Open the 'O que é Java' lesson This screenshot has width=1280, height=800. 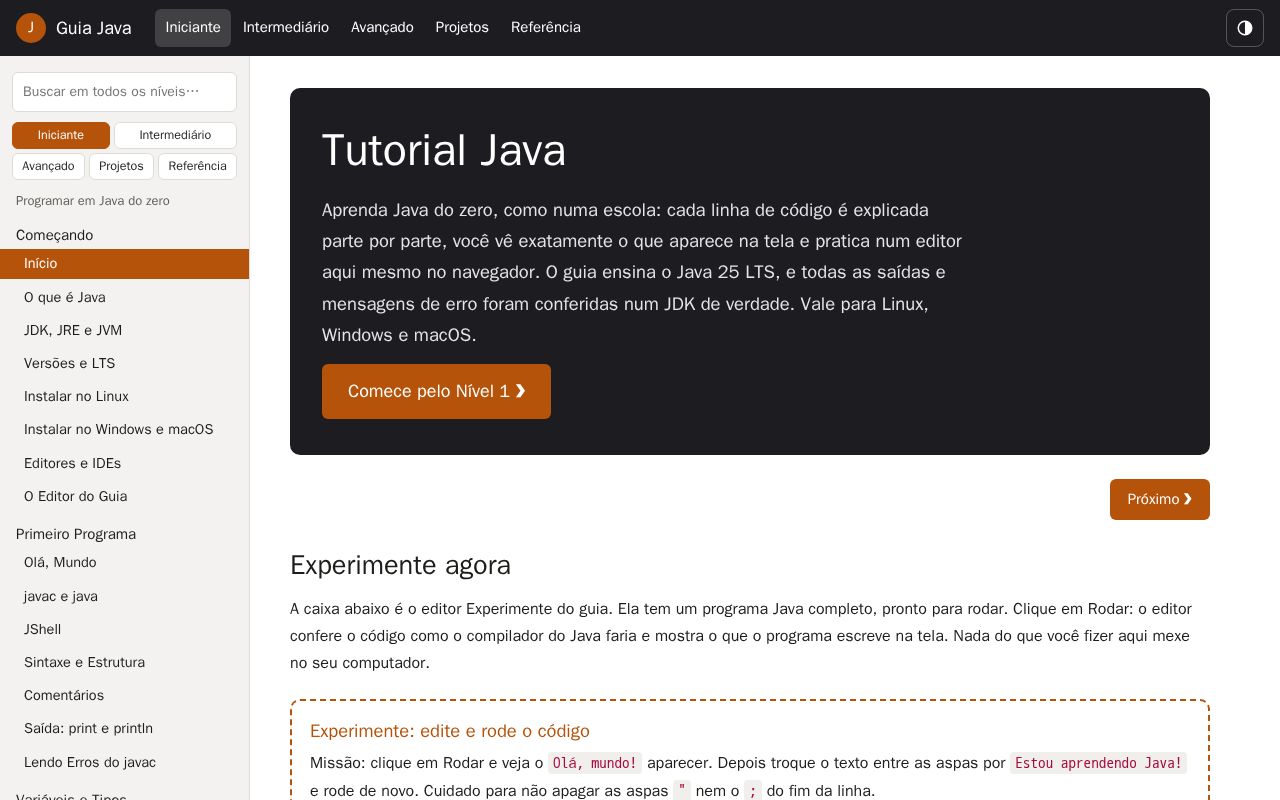[124, 297]
